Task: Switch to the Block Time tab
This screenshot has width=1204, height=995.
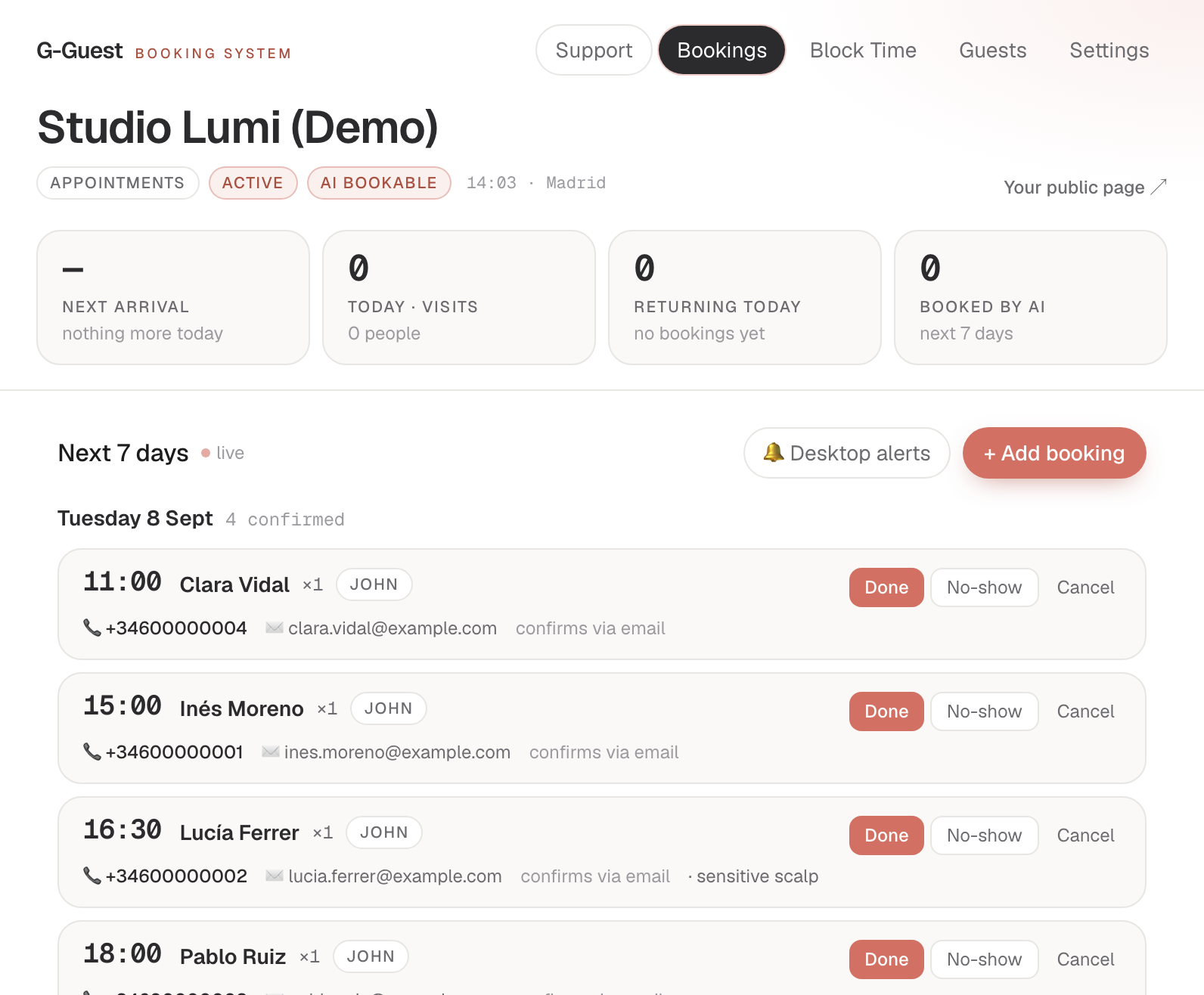Action: click(863, 50)
